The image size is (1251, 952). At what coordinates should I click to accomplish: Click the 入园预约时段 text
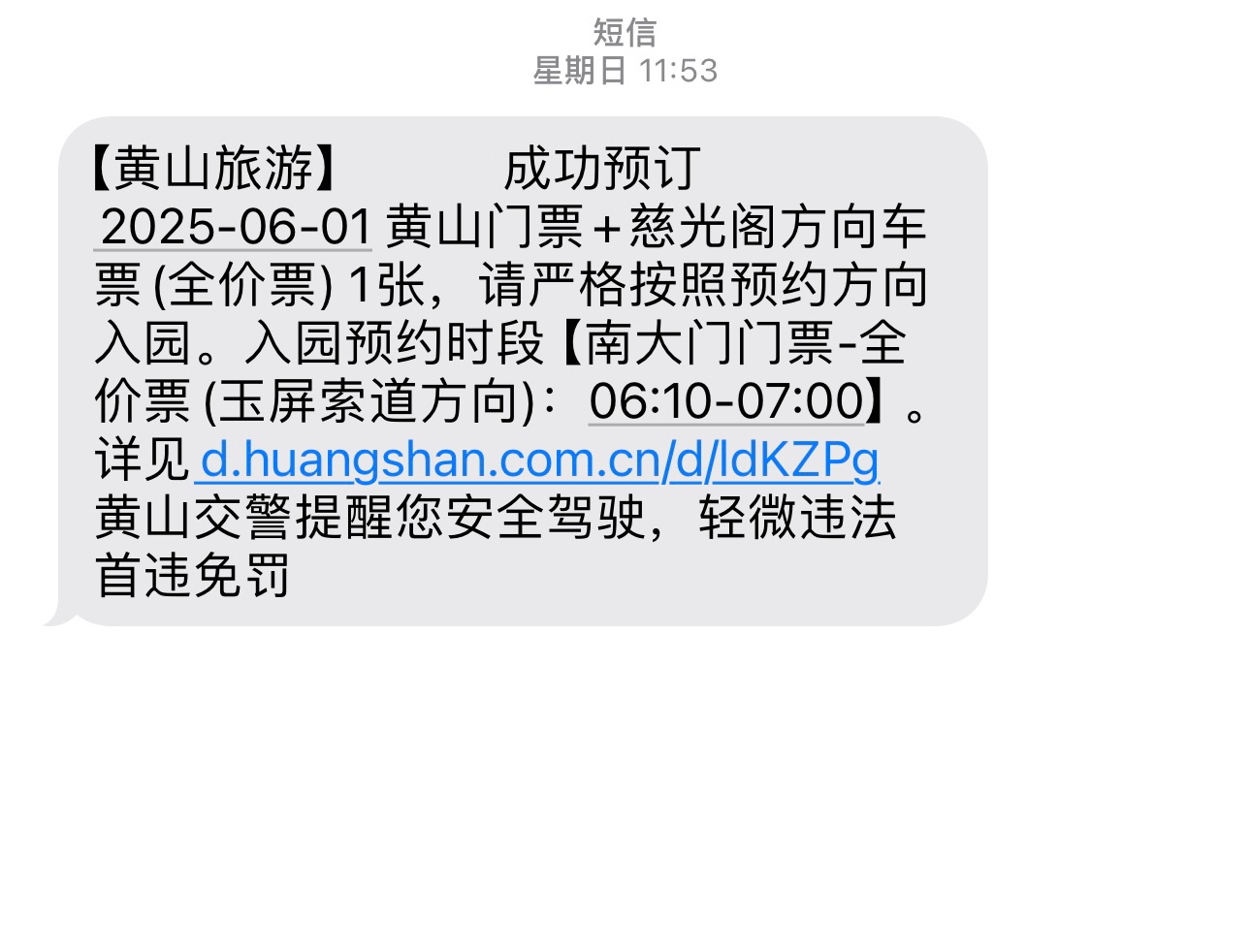[395, 343]
